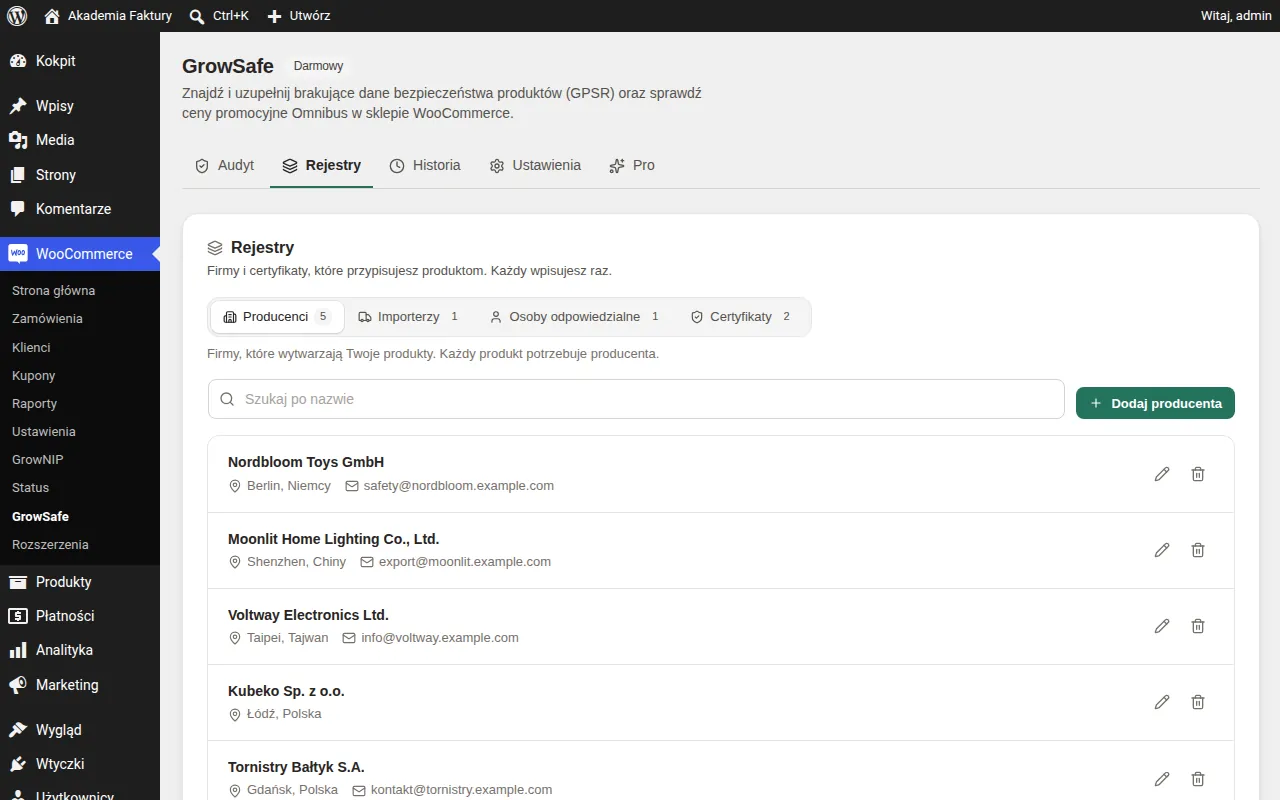Open the Wpisy menu
The image size is (1280, 800).
(x=80, y=106)
